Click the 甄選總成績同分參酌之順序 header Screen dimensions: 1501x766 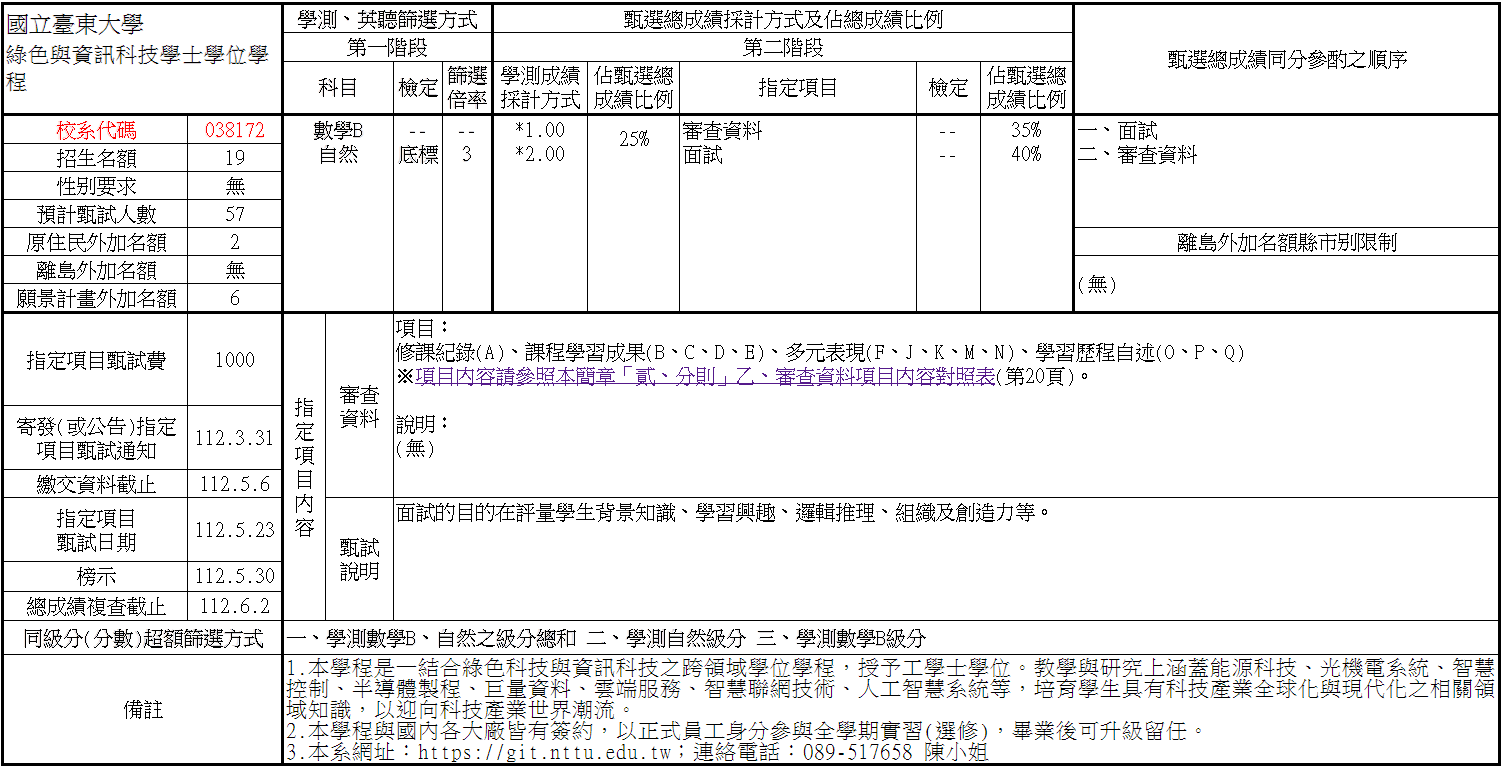[x=1287, y=60]
